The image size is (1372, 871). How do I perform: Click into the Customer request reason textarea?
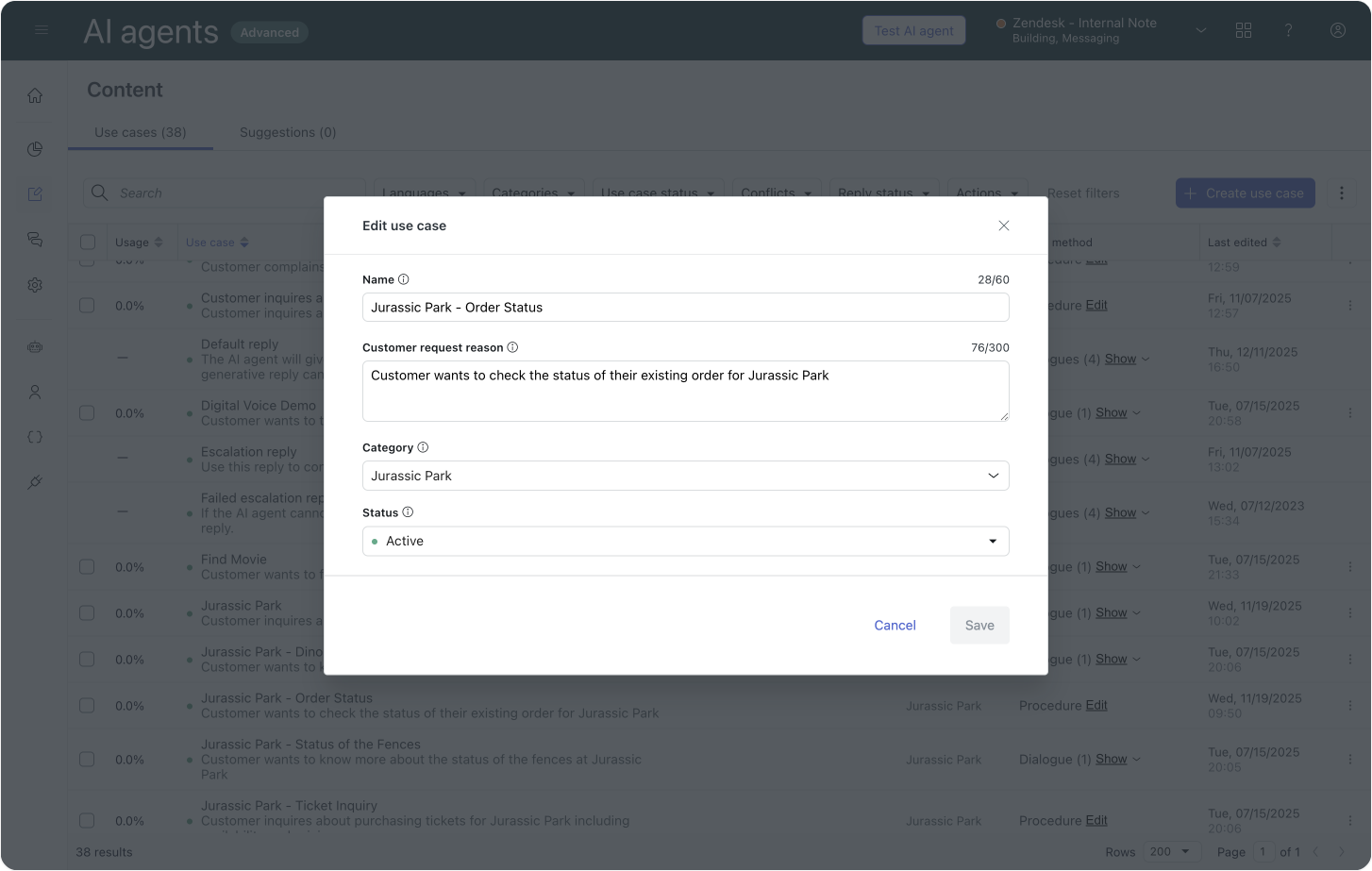point(686,391)
